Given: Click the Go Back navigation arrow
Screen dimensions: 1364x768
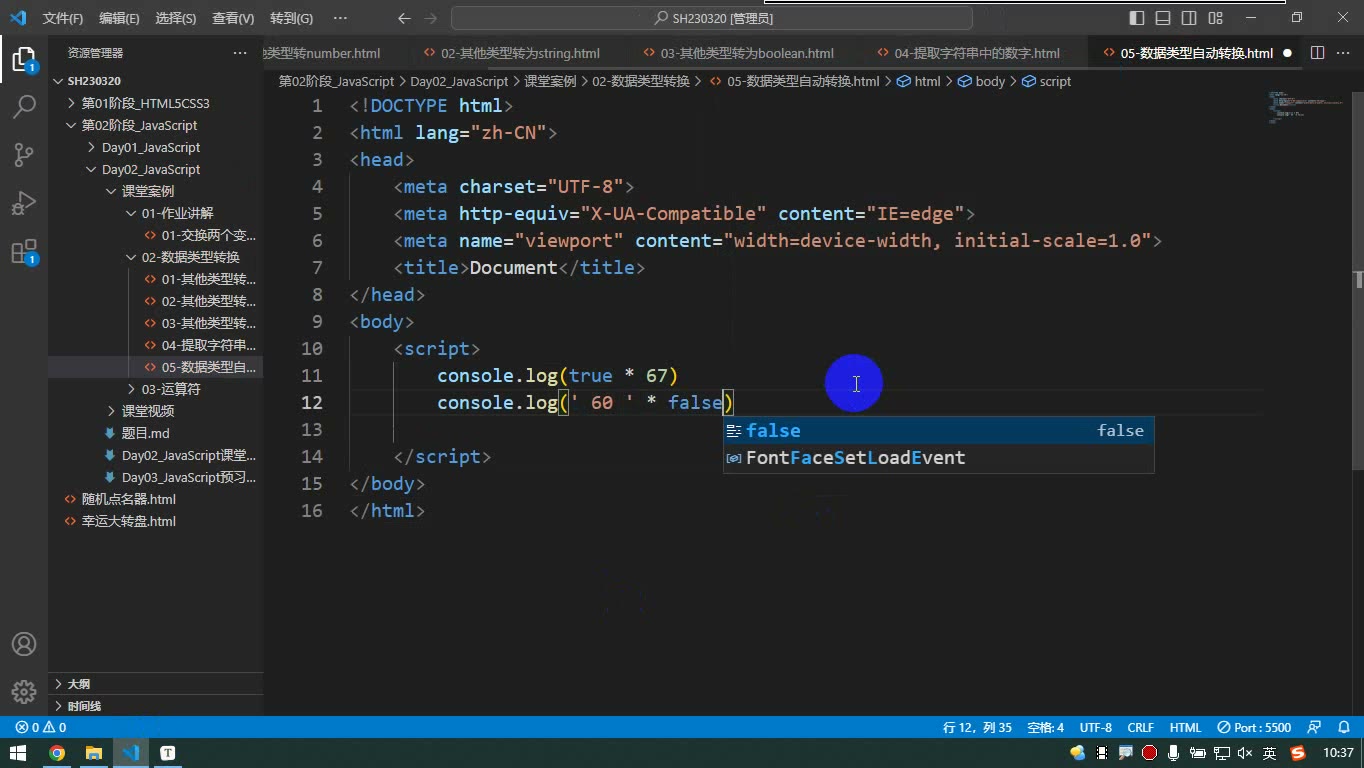Looking at the screenshot, I should 404,18.
